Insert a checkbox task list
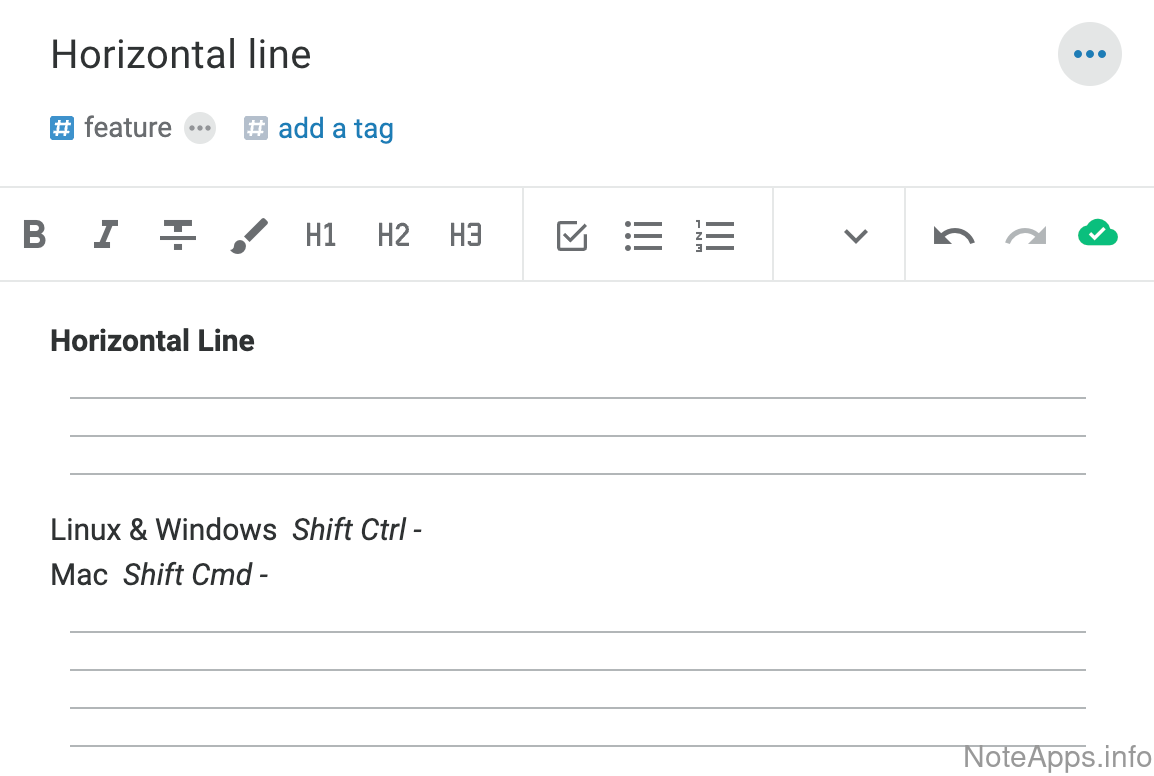 571,235
